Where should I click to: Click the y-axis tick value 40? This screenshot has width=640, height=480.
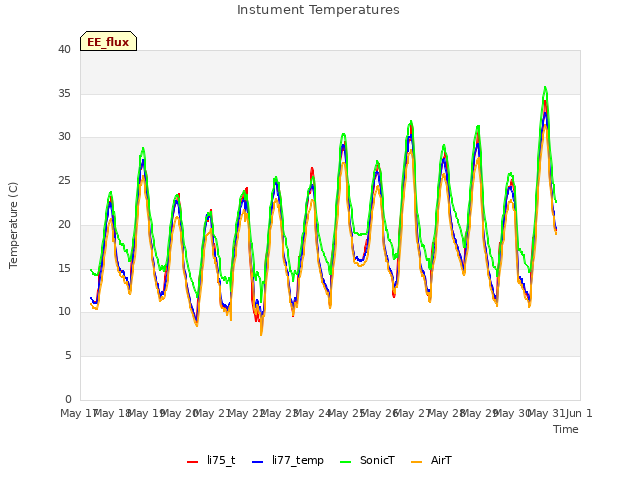pos(64,49)
